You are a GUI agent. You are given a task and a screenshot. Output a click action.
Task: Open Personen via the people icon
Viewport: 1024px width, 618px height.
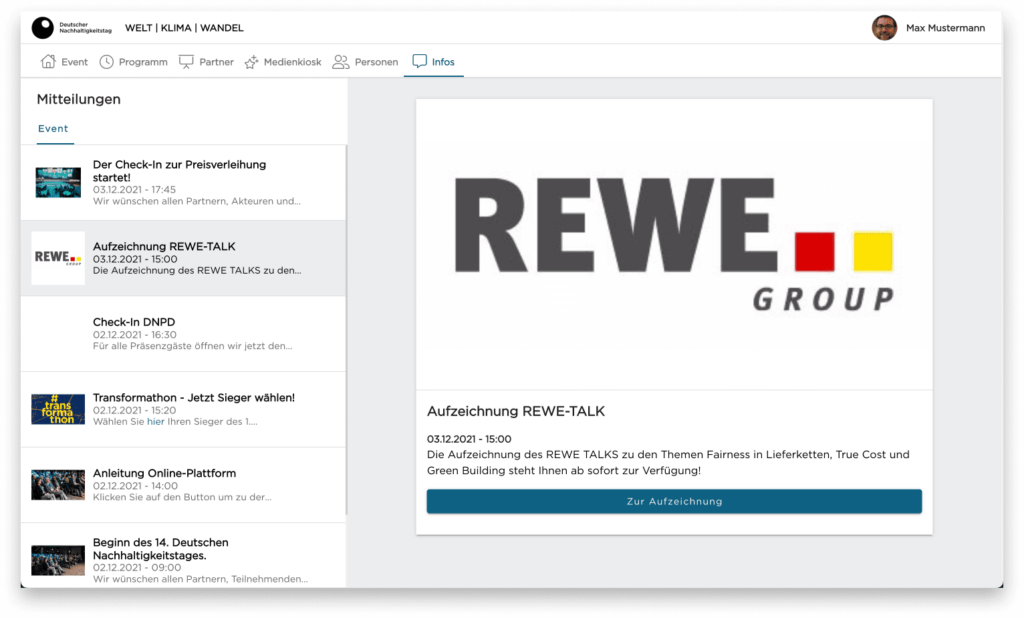click(339, 61)
